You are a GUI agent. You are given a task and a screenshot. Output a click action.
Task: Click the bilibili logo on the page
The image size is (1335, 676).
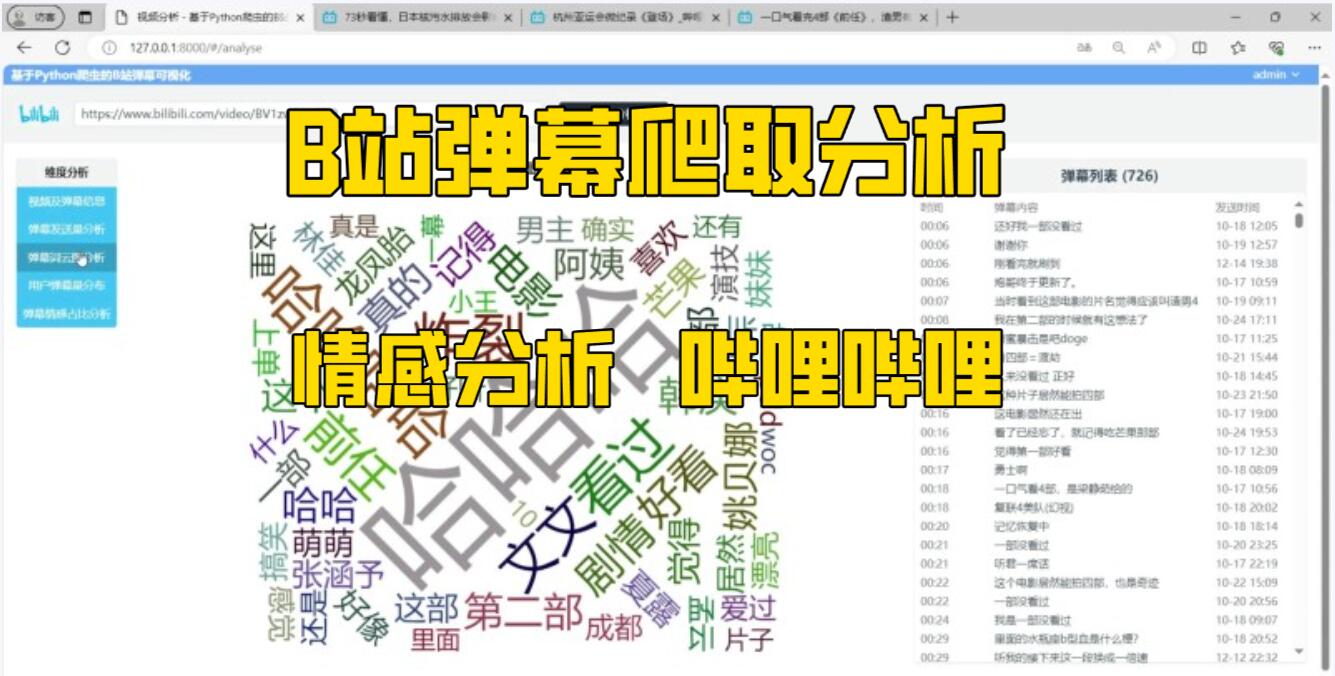click(40, 114)
